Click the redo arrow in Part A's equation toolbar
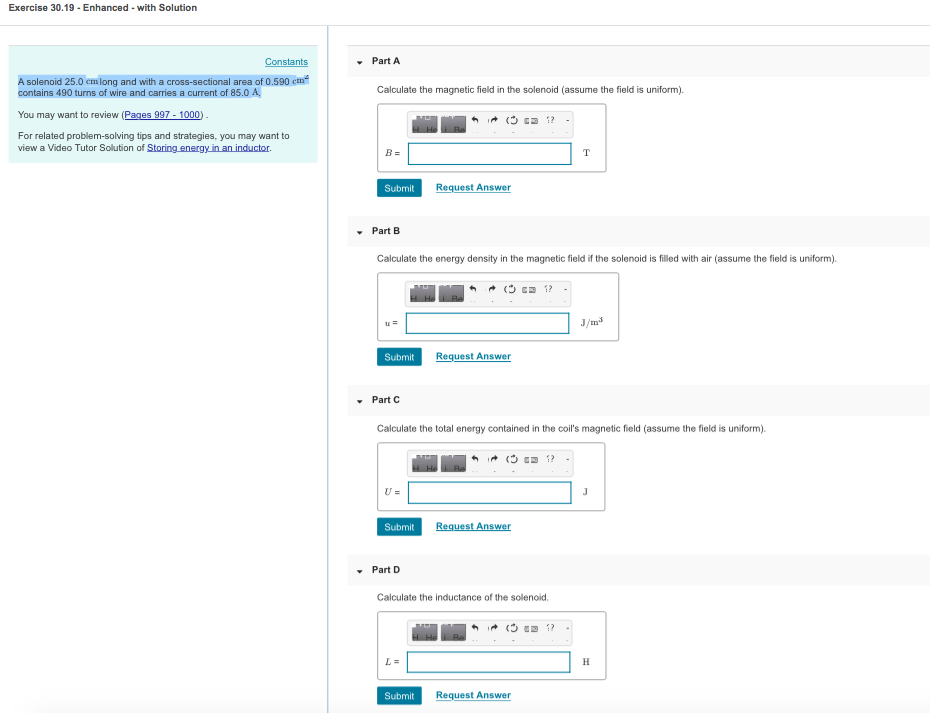This screenshot has height=713, width=930. point(493,122)
